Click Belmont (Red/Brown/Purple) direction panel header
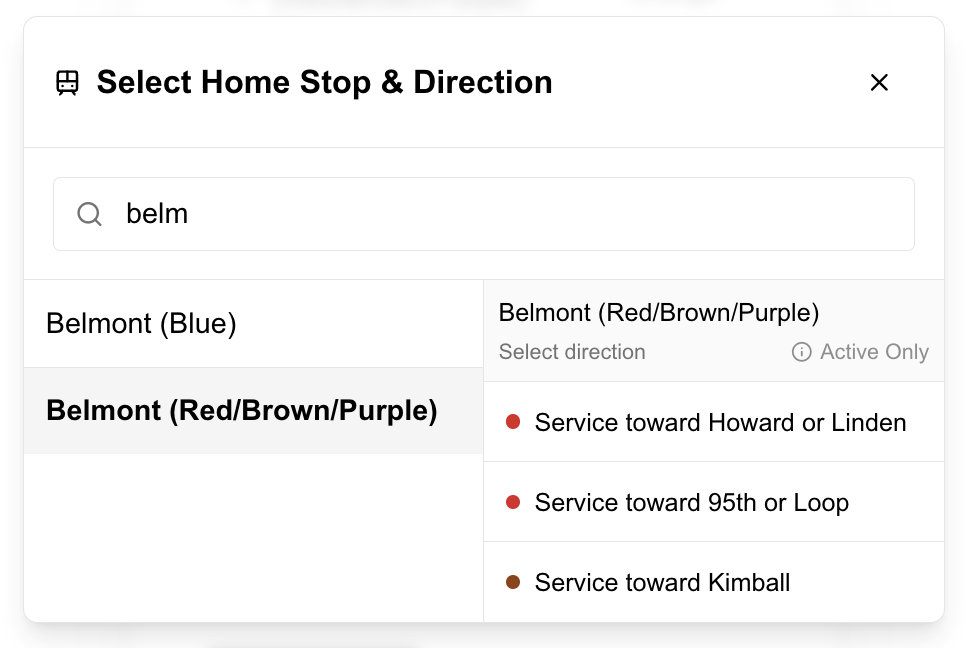Image resolution: width=966 pixels, height=648 pixels. click(659, 313)
